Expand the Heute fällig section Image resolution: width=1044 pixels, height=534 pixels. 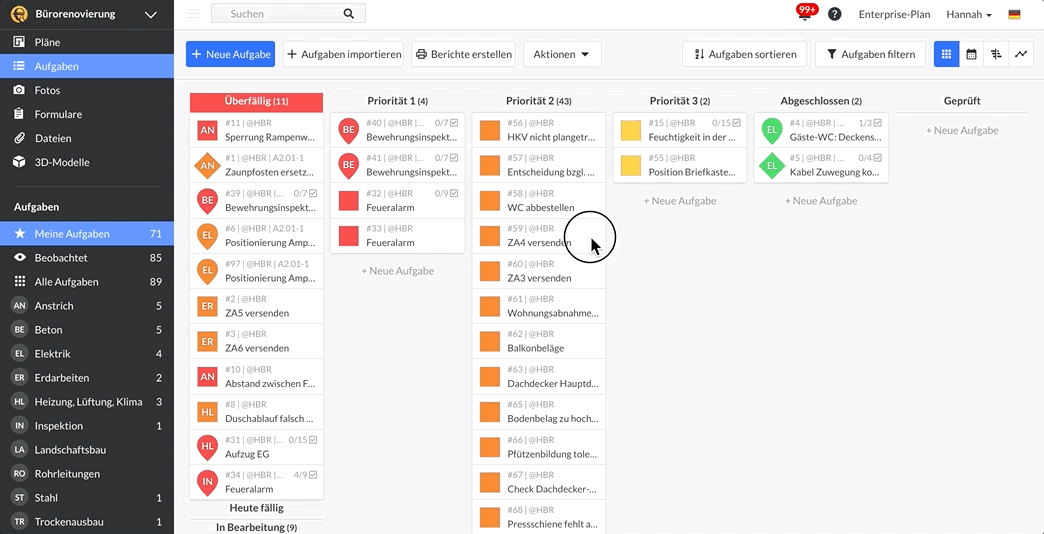click(256, 508)
